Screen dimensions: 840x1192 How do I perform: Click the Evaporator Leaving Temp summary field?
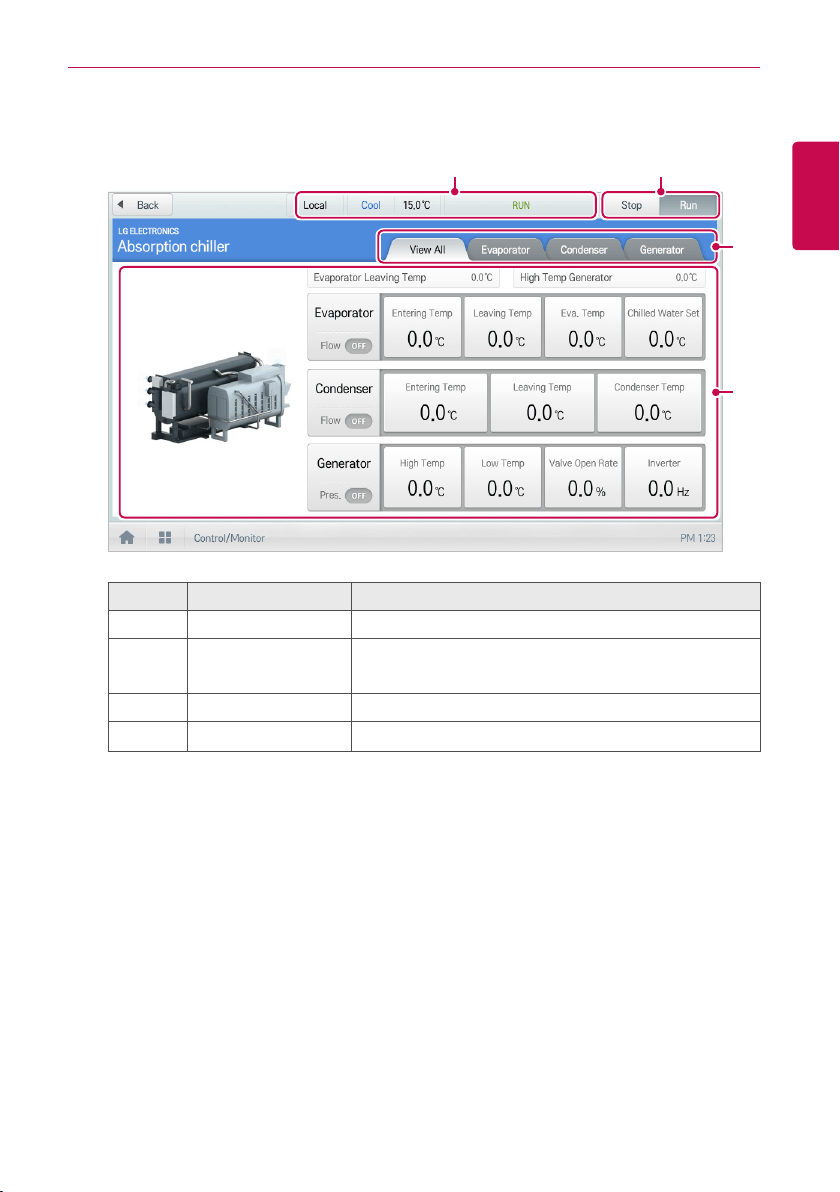(403, 277)
